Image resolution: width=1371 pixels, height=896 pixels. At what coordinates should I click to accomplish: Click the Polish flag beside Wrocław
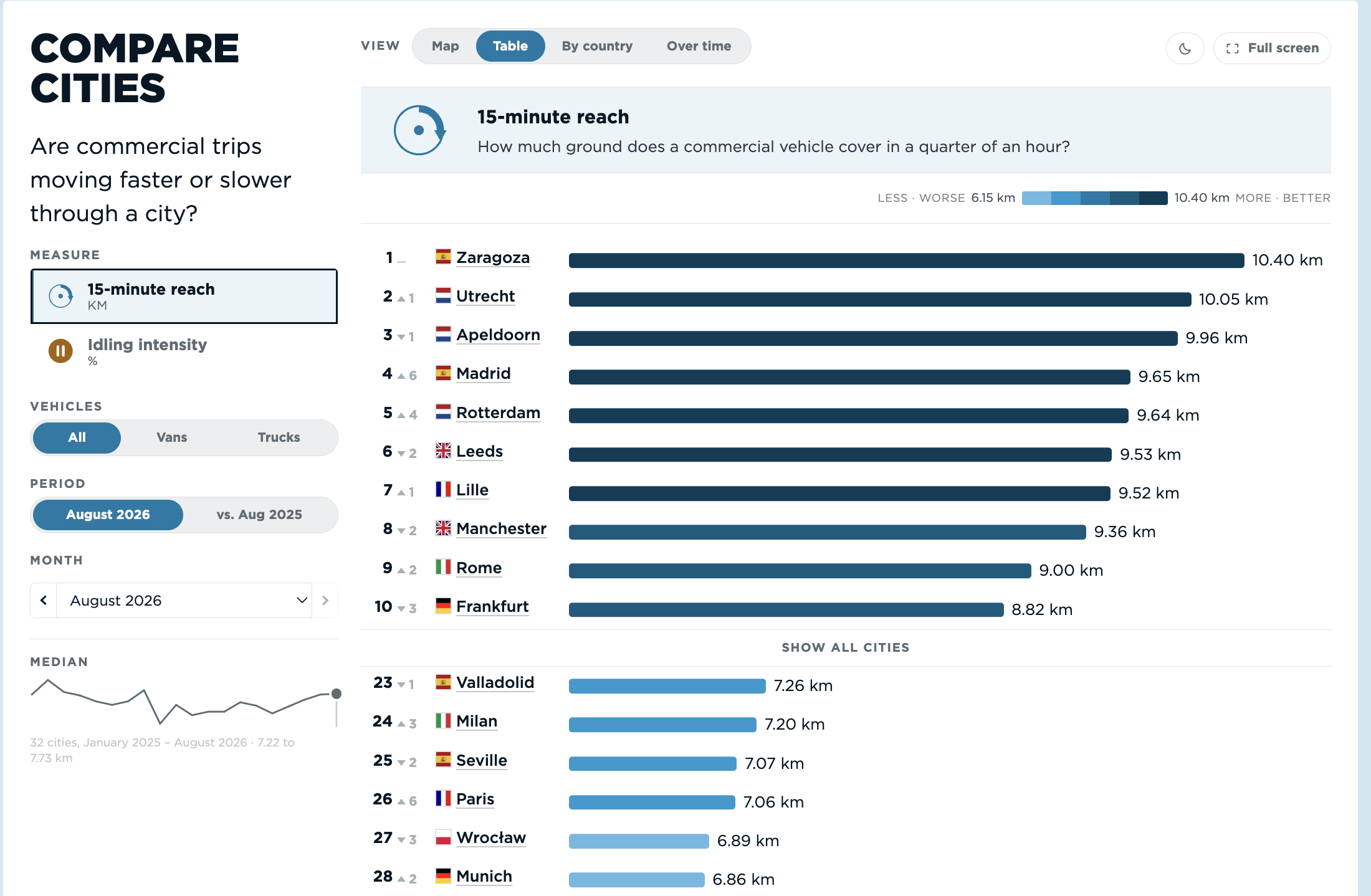(x=443, y=837)
